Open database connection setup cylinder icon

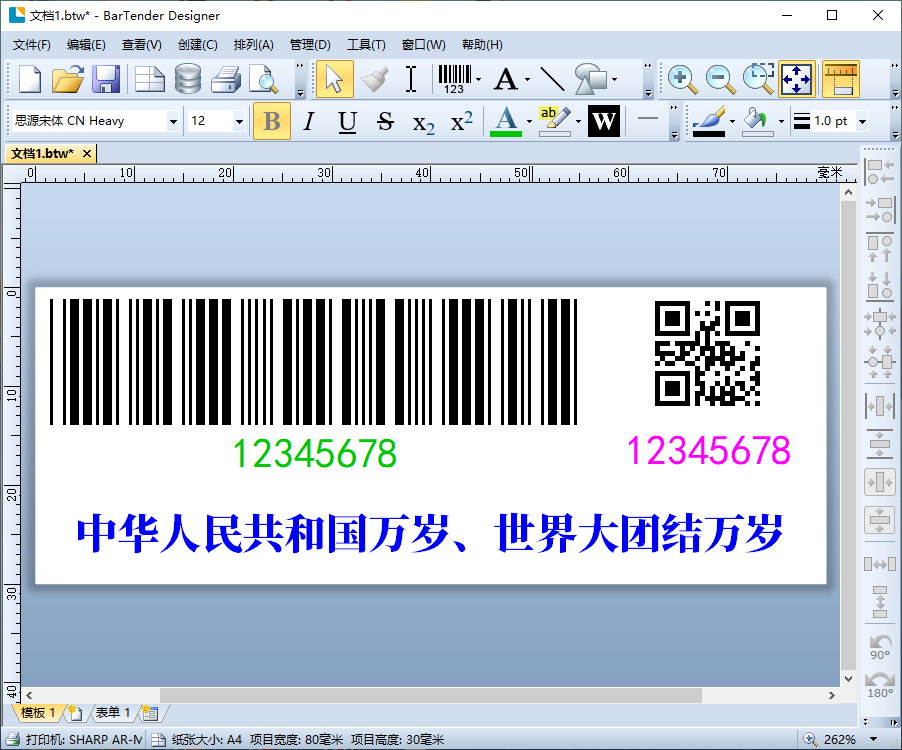(188, 79)
